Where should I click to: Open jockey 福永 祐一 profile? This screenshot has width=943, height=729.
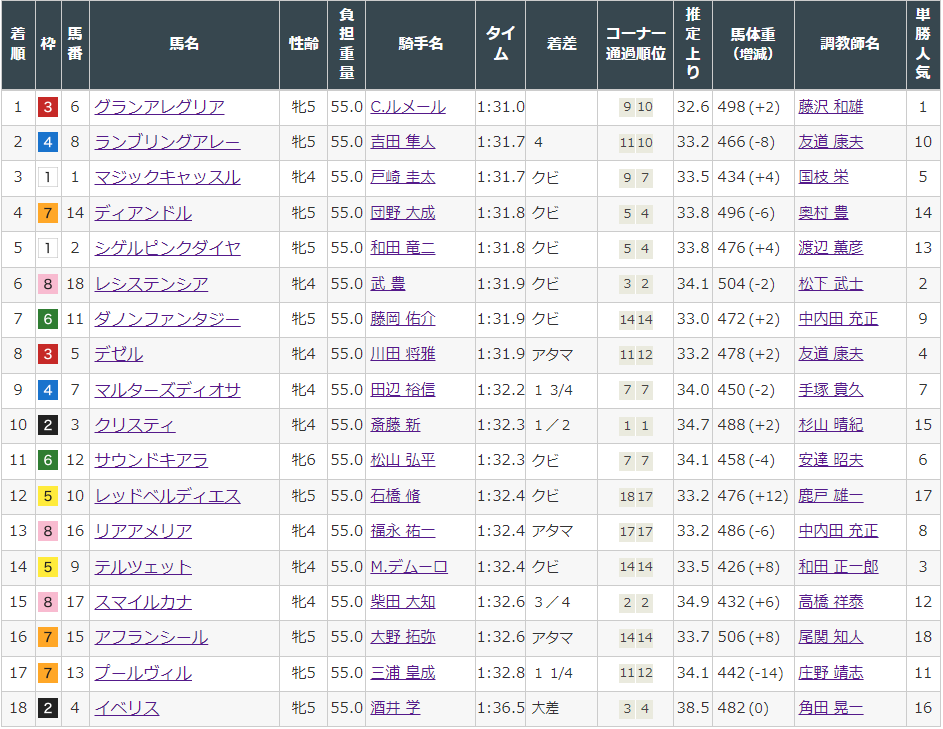402,531
